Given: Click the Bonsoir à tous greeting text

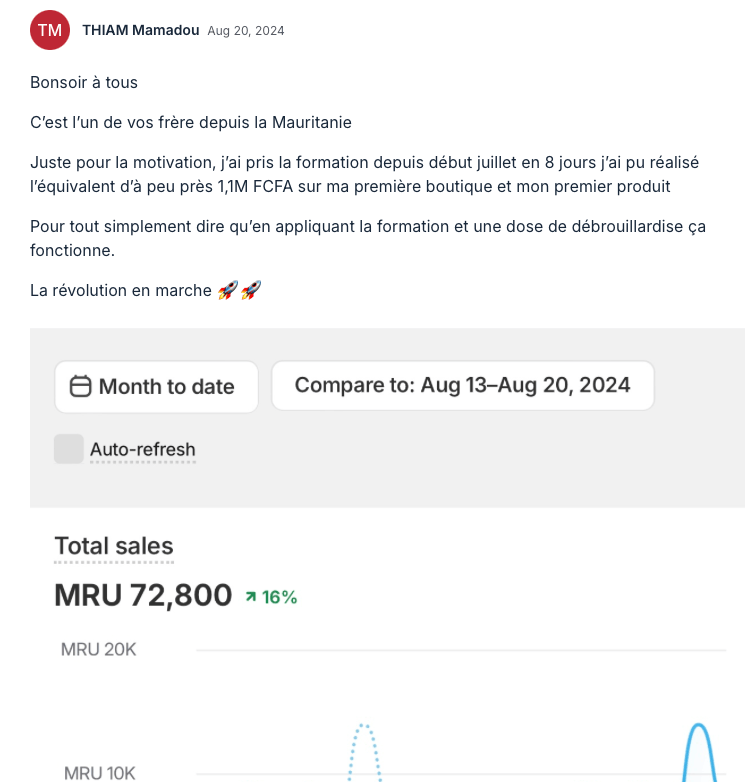Looking at the screenshot, I should coord(84,82).
